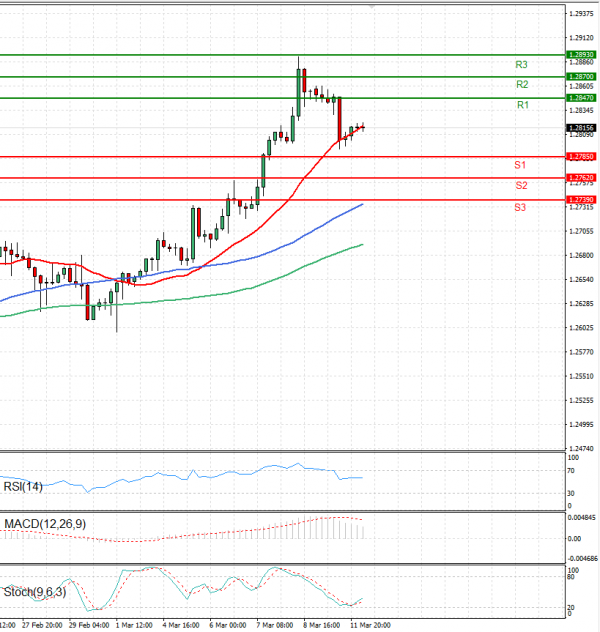The height and width of the screenshot is (632, 600).
Task: Click the R1 resistance label
Action: coord(523,105)
